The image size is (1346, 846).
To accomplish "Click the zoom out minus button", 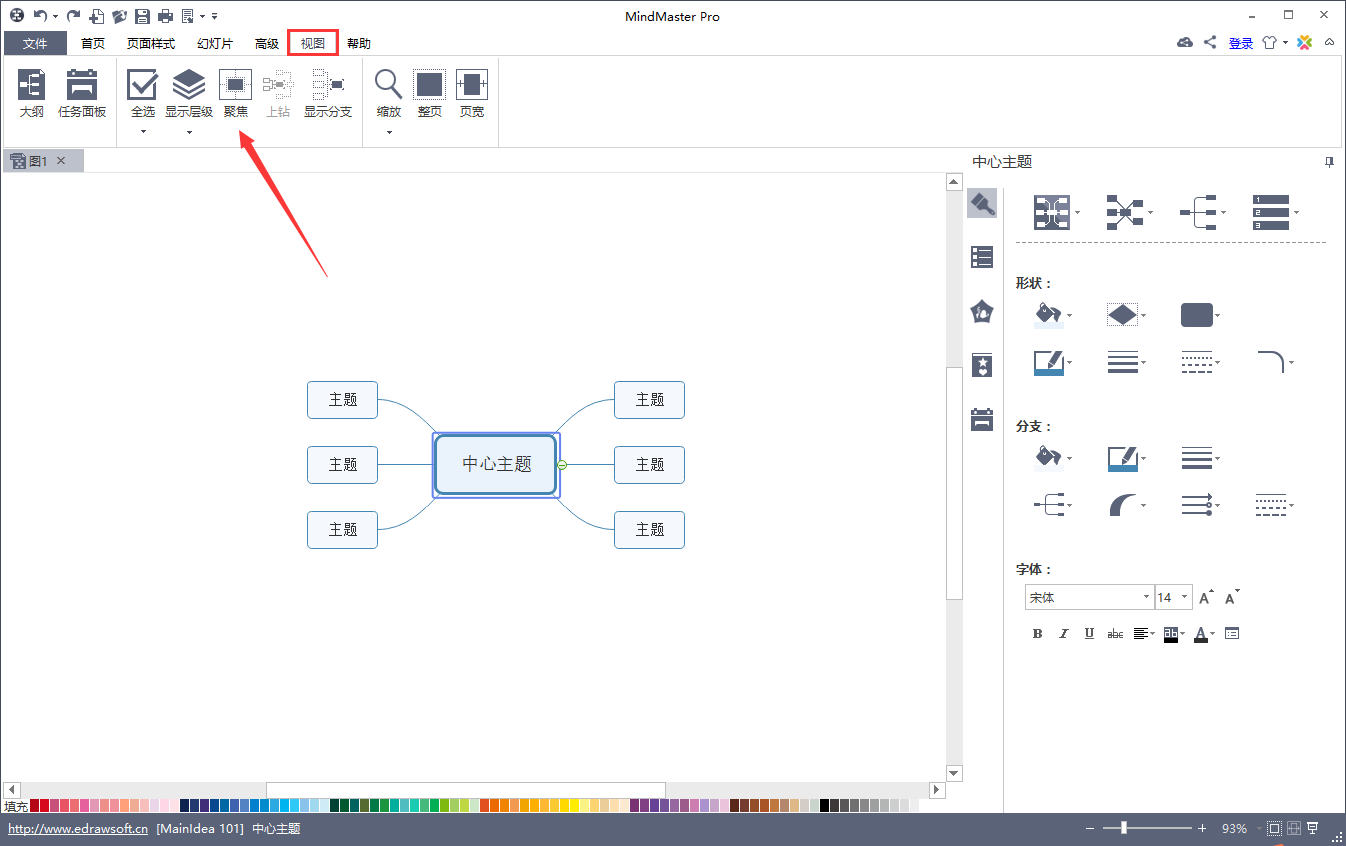I will click(x=1091, y=828).
